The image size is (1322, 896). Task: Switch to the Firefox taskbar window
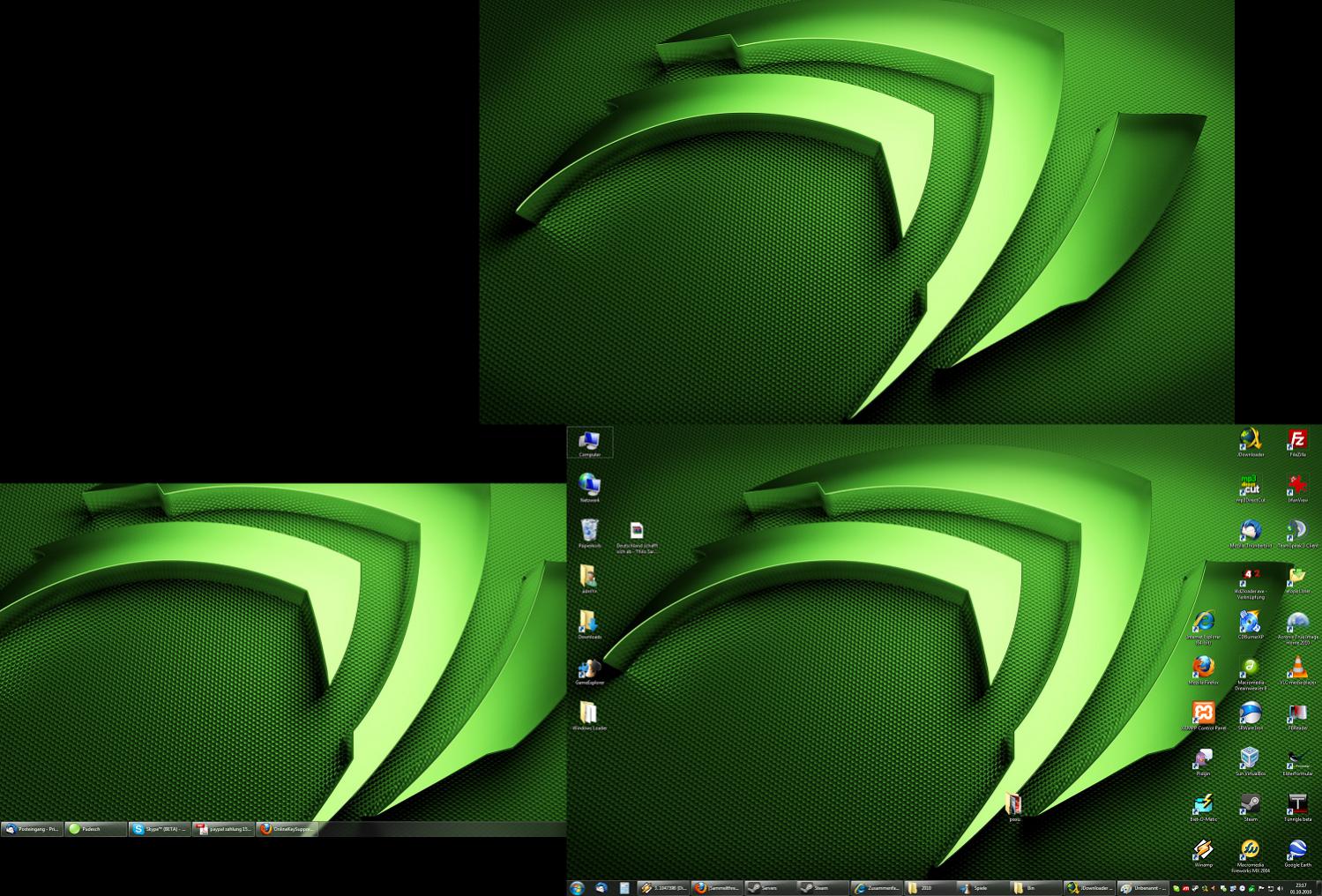pos(715,887)
